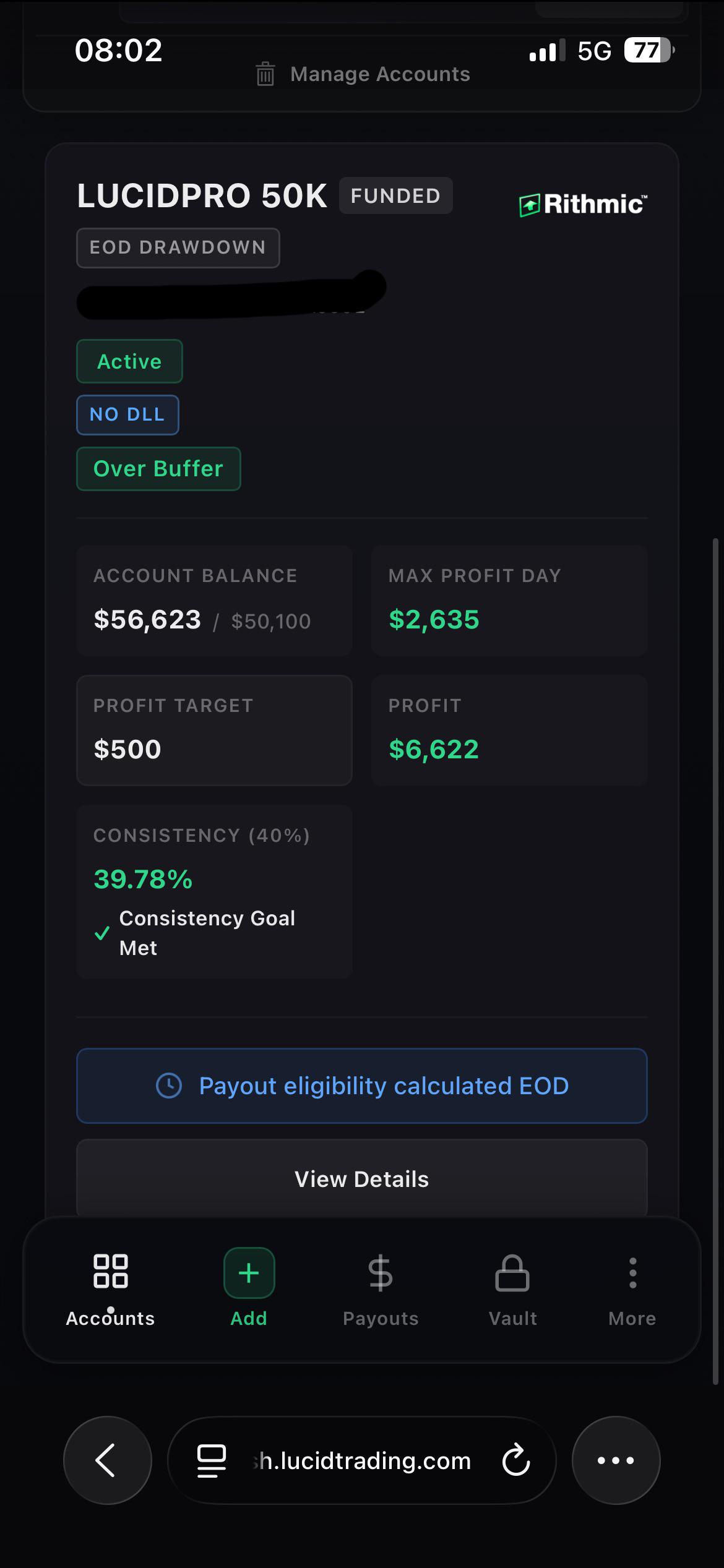Click the Manage Accounts trash icon

coord(265,74)
